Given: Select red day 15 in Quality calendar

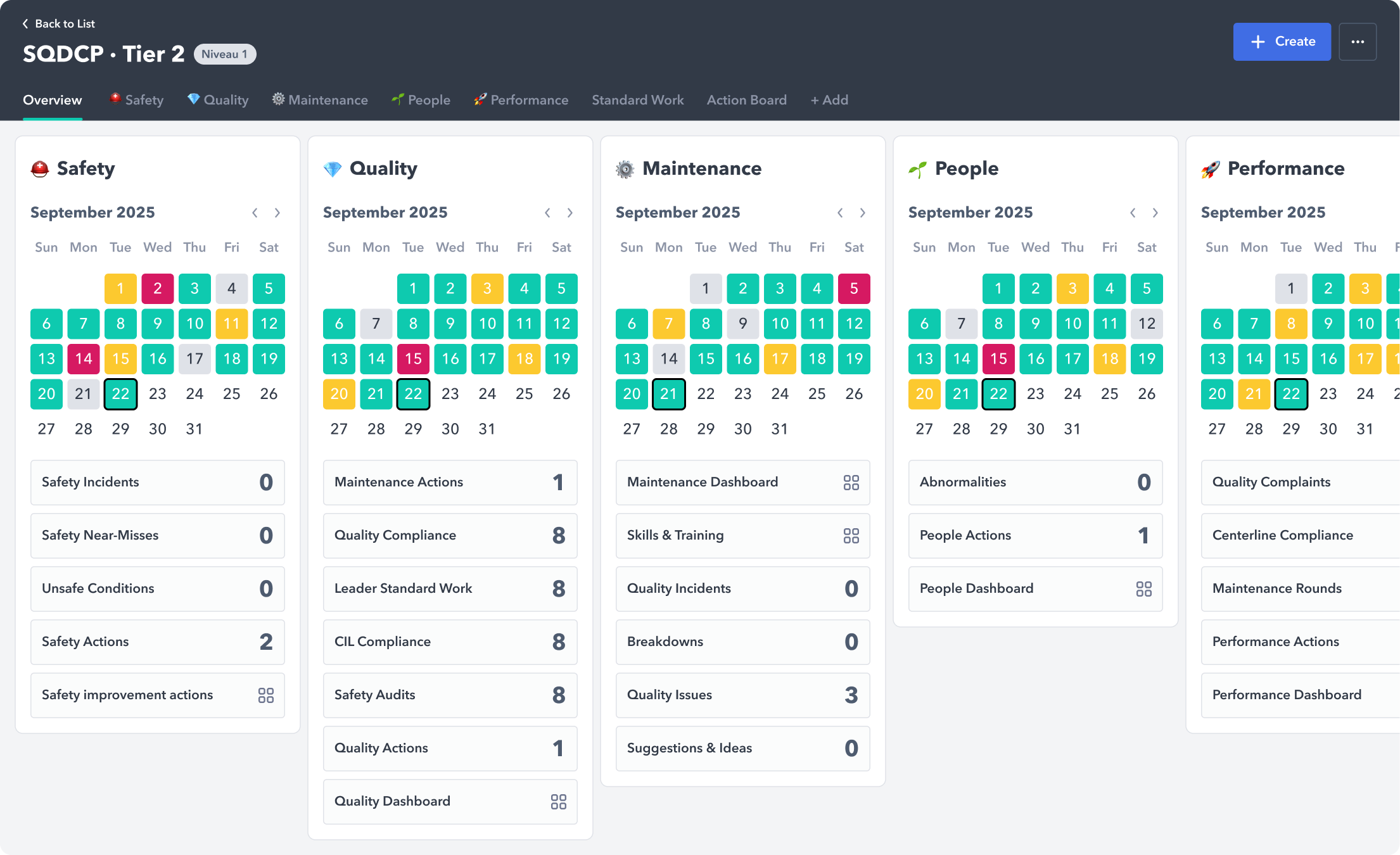Looking at the screenshot, I should 413,359.
